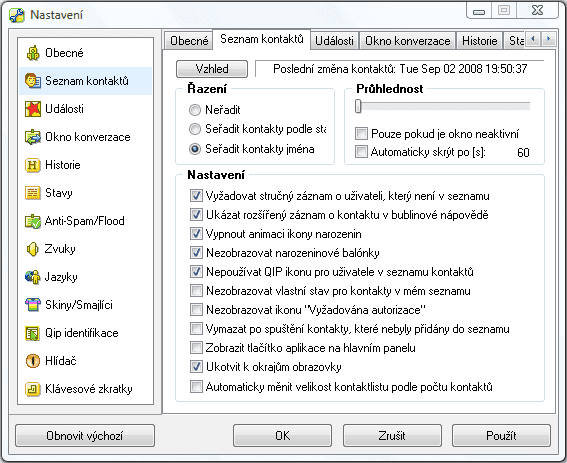Uncheck Vypnout animaci ikony narozenin

[196, 234]
